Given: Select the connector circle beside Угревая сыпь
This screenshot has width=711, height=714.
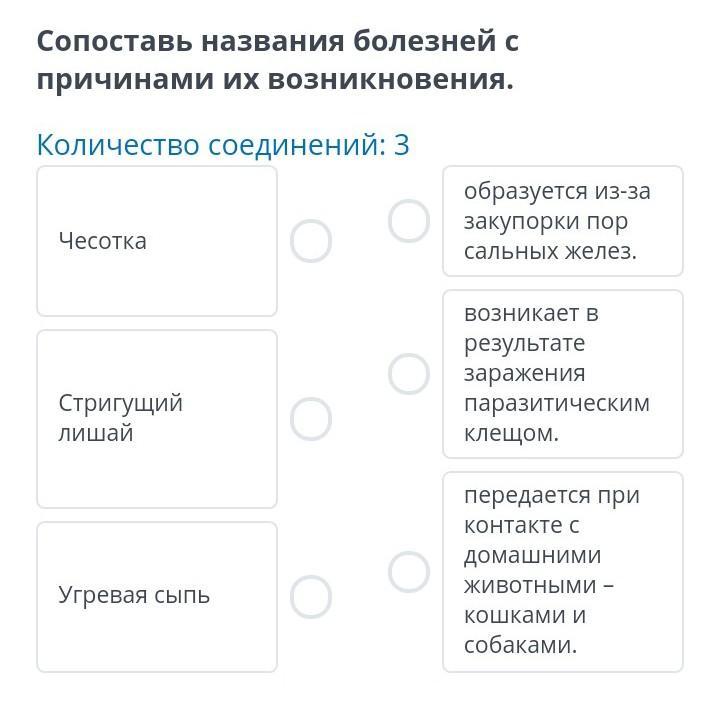Looking at the screenshot, I should [311, 596].
